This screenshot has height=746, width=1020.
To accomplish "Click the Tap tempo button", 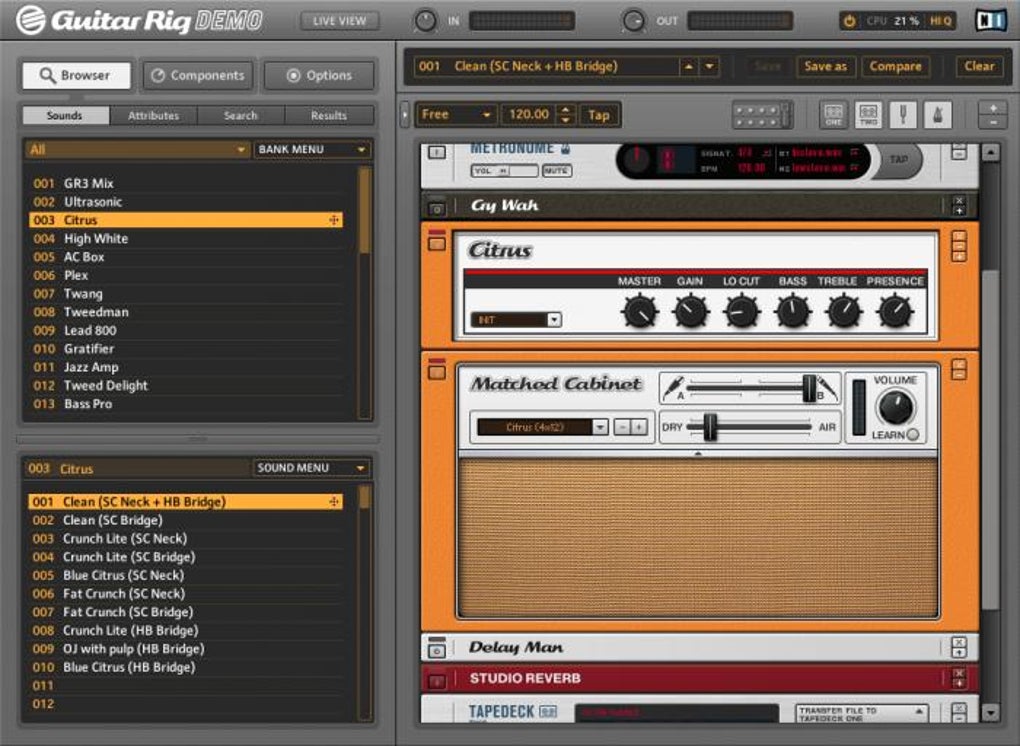I will [599, 114].
